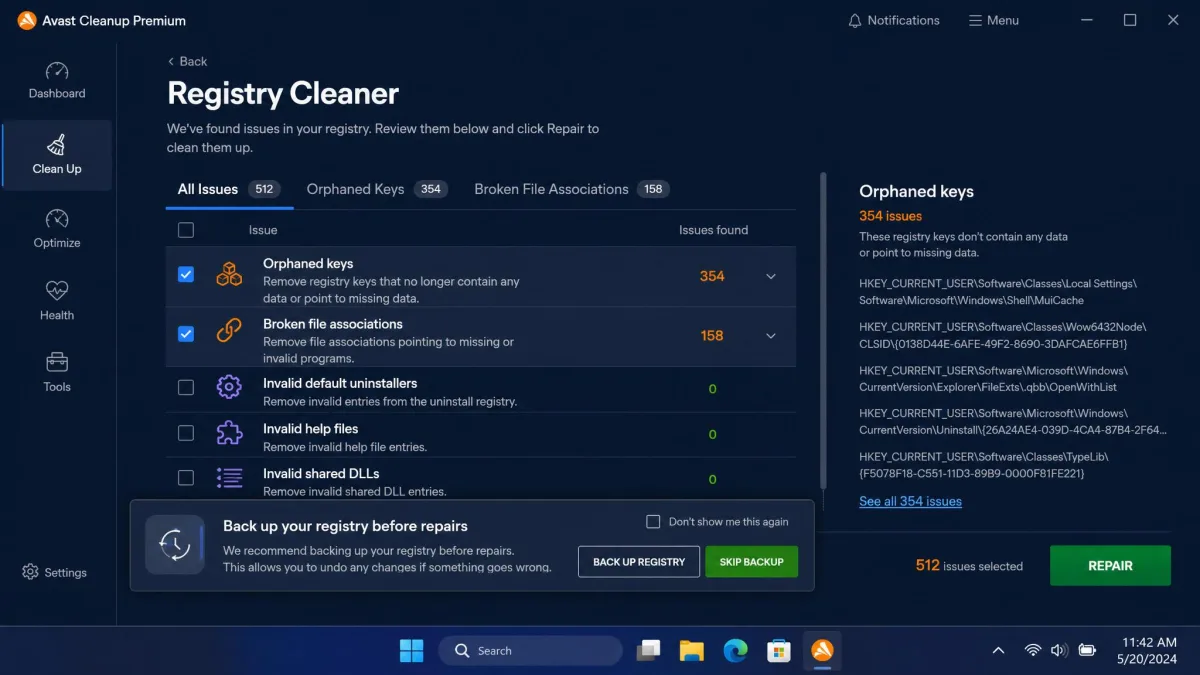Click SKIP BACKUP button
Viewport: 1200px width, 675px height.
[x=751, y=562]
